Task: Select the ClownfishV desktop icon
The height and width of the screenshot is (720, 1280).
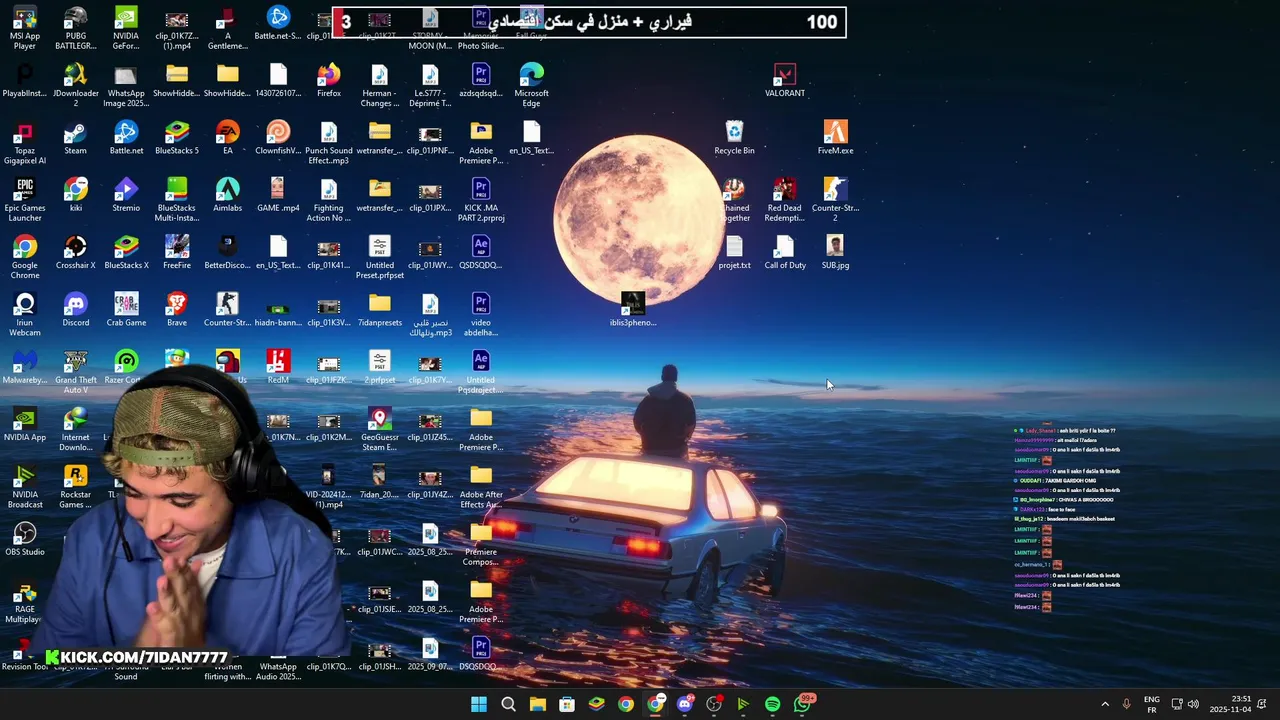Action: [278, 138]
